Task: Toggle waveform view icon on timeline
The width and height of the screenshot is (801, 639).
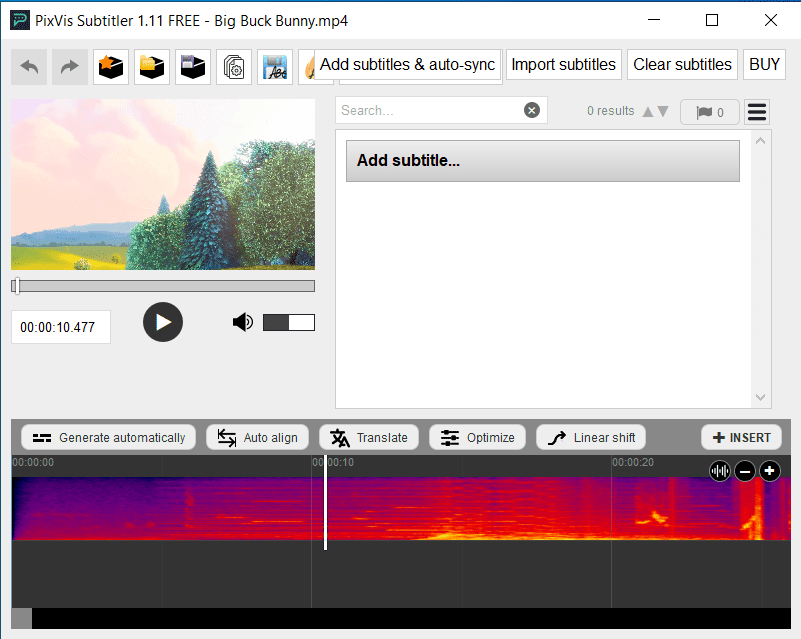Action: click(719, 471)
